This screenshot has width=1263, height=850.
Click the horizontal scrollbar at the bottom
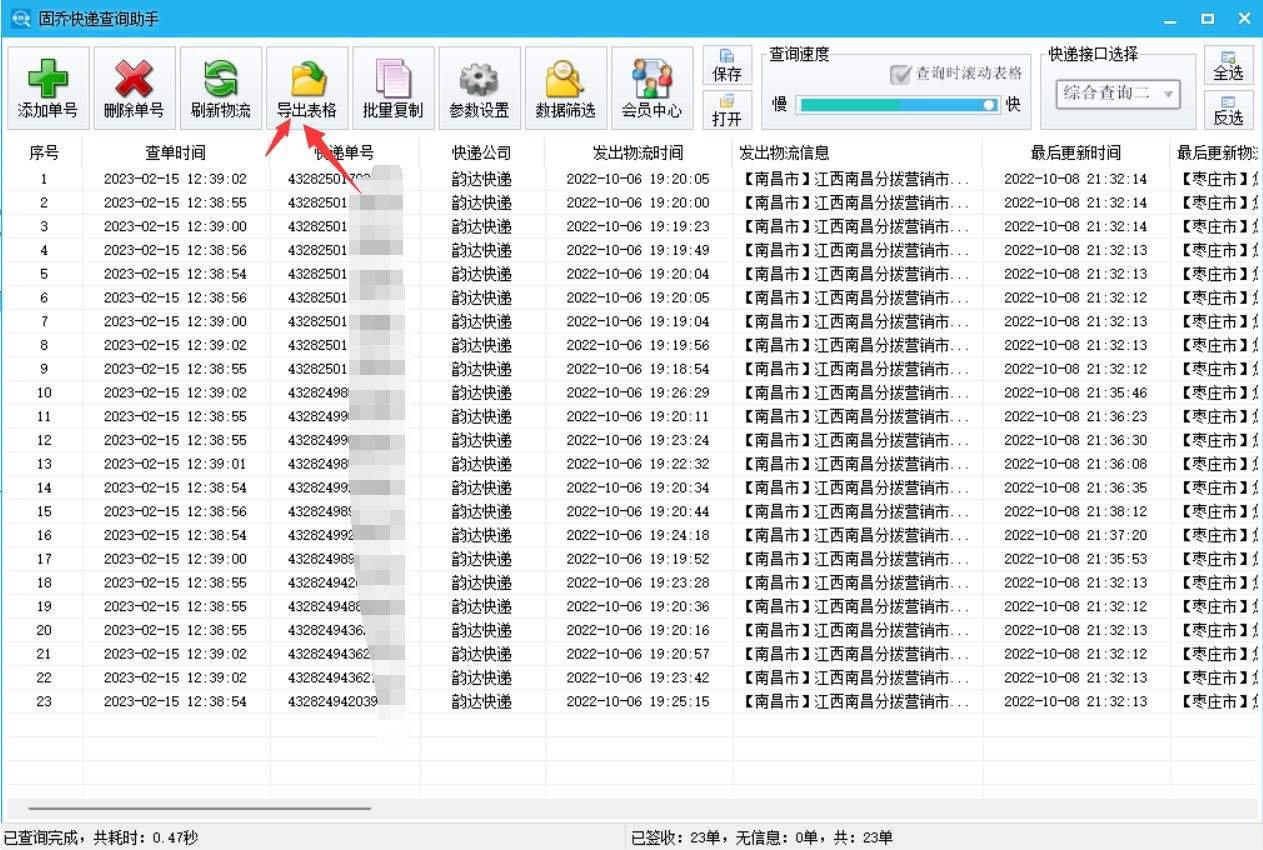tap(200, 809)
